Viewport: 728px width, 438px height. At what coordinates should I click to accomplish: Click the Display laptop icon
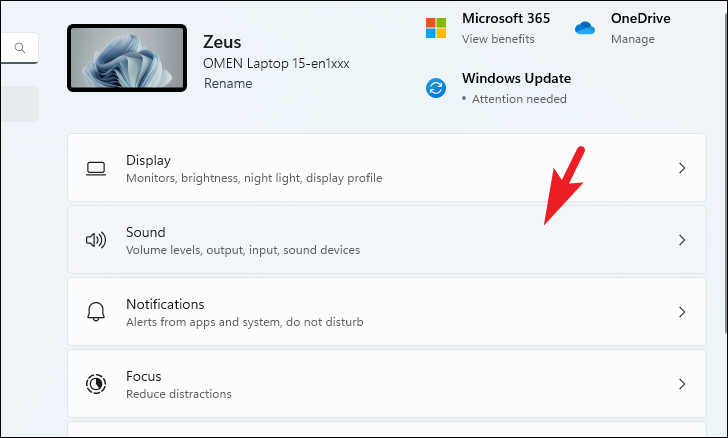click(96, 168)
